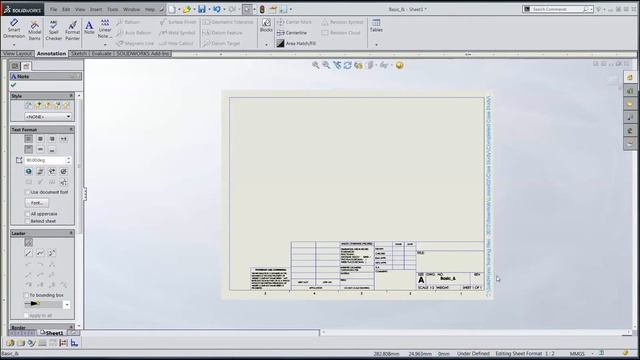Open the File menu

53,9
